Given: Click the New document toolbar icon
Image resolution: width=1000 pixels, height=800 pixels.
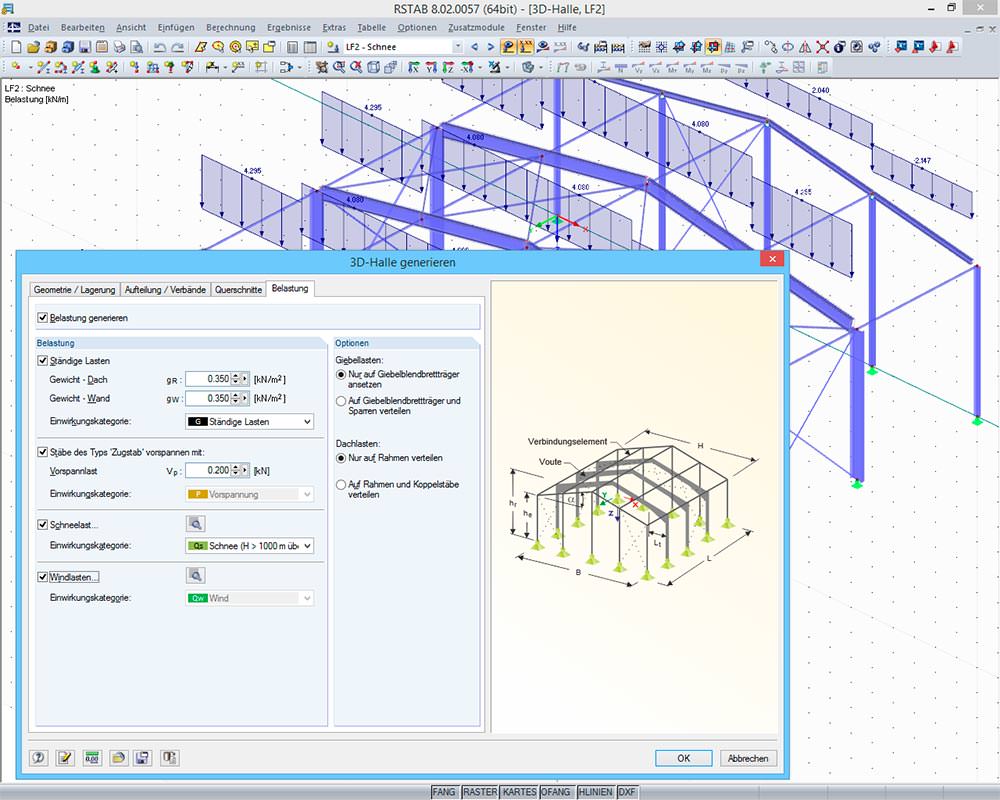Looking at the screenshot, I should [x=16, y=47].
